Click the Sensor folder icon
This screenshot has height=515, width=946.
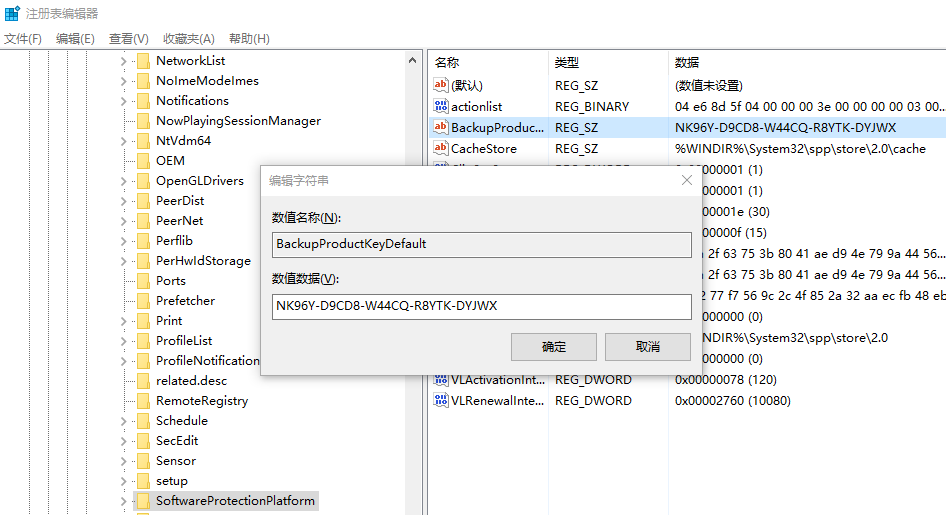143,461
